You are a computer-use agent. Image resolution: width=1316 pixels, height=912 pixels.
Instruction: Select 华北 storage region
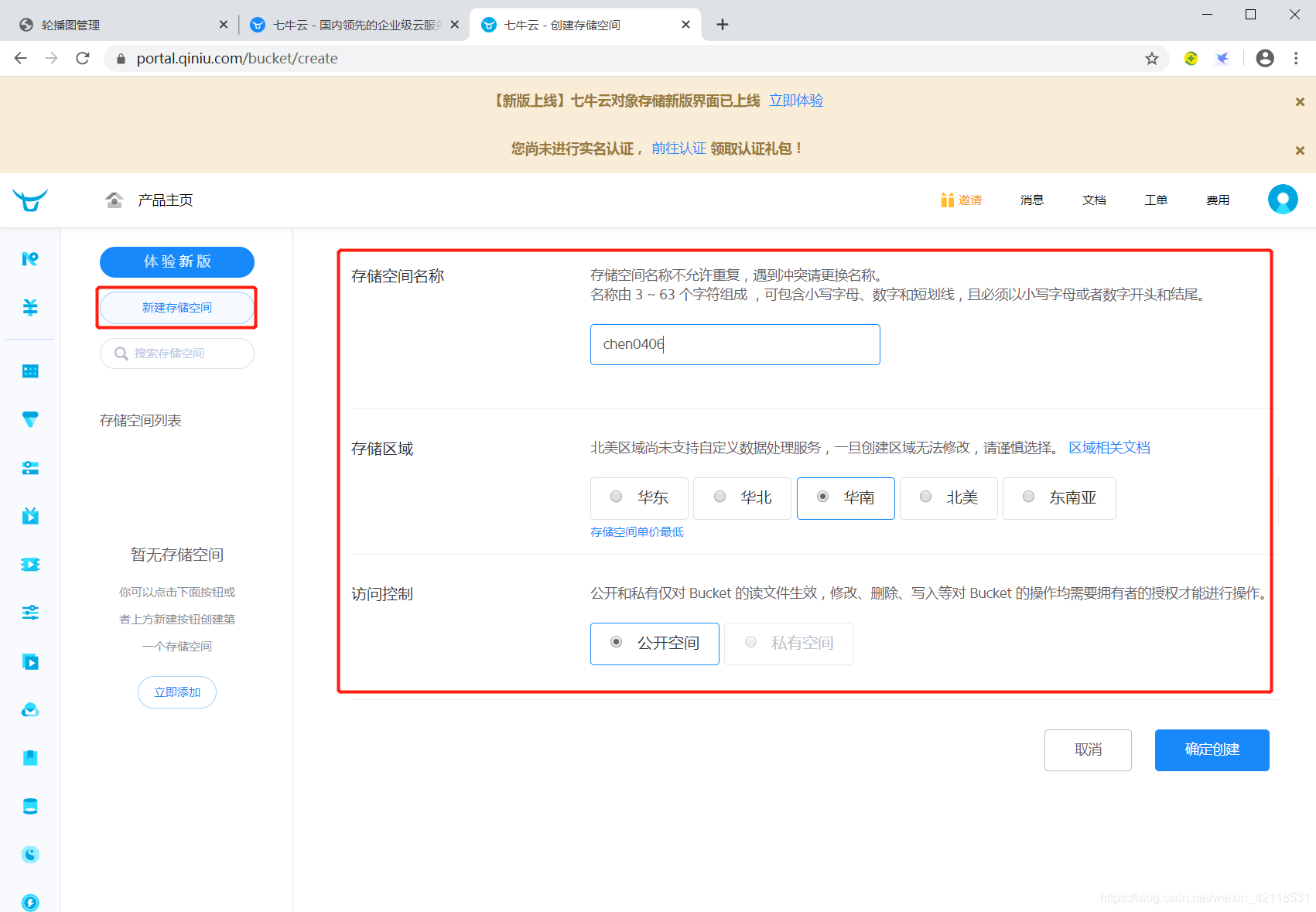742,498
